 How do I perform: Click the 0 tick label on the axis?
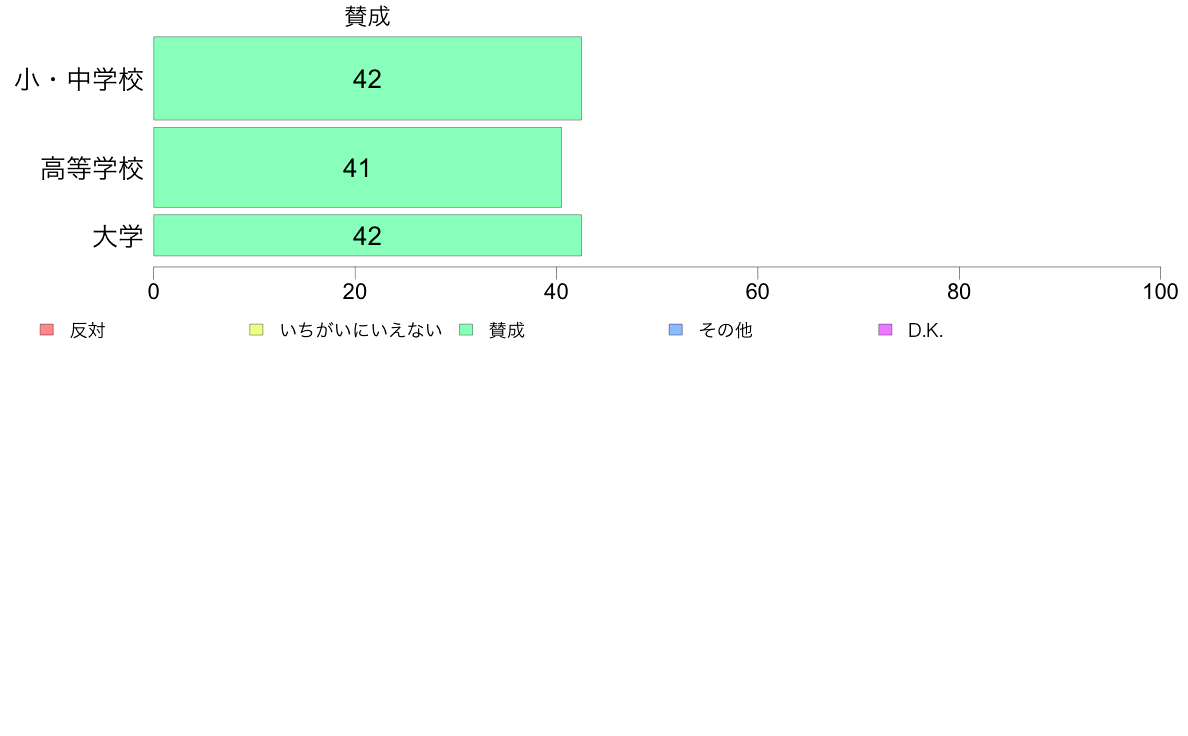tap(154, 292)
